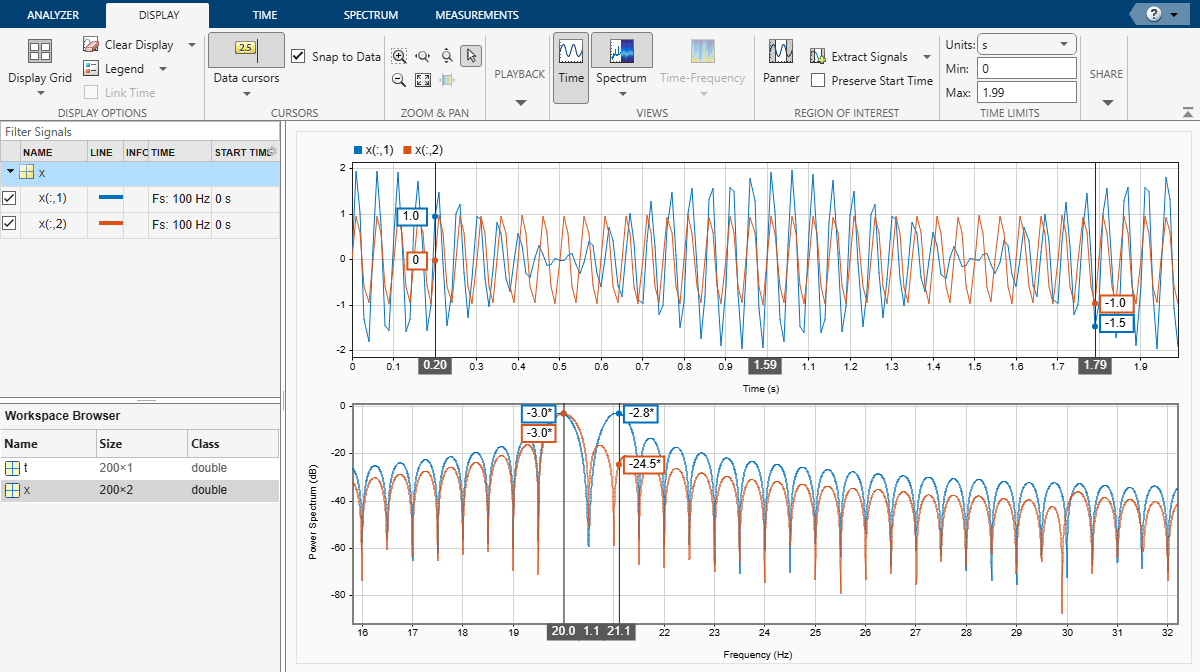Screen dimensions: 1200x672
Task: Select the Zoom in Y (vertical) tool
Action: (447, 57)
